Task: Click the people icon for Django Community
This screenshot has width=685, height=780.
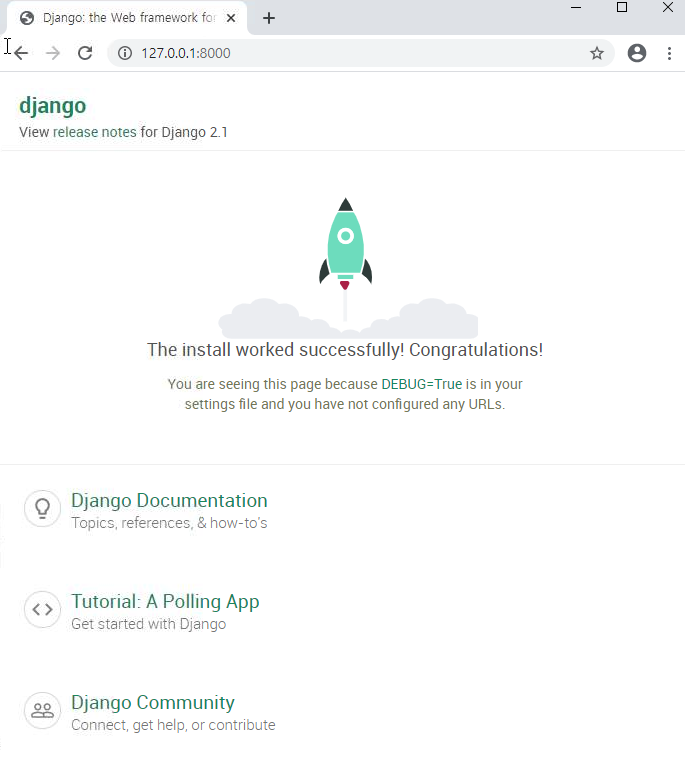Action: pyautogui.click(x=42, y=710)
